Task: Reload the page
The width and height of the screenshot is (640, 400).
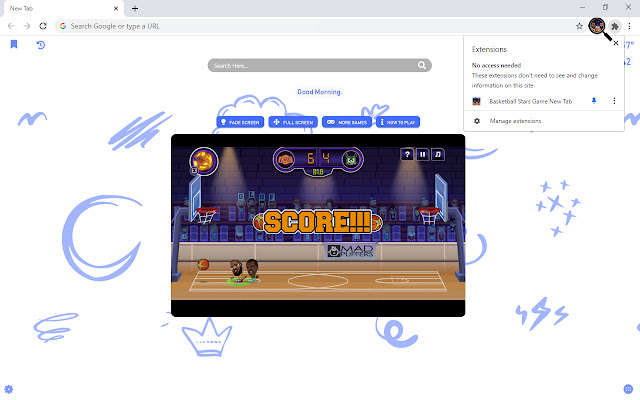Action: (43, 26)
